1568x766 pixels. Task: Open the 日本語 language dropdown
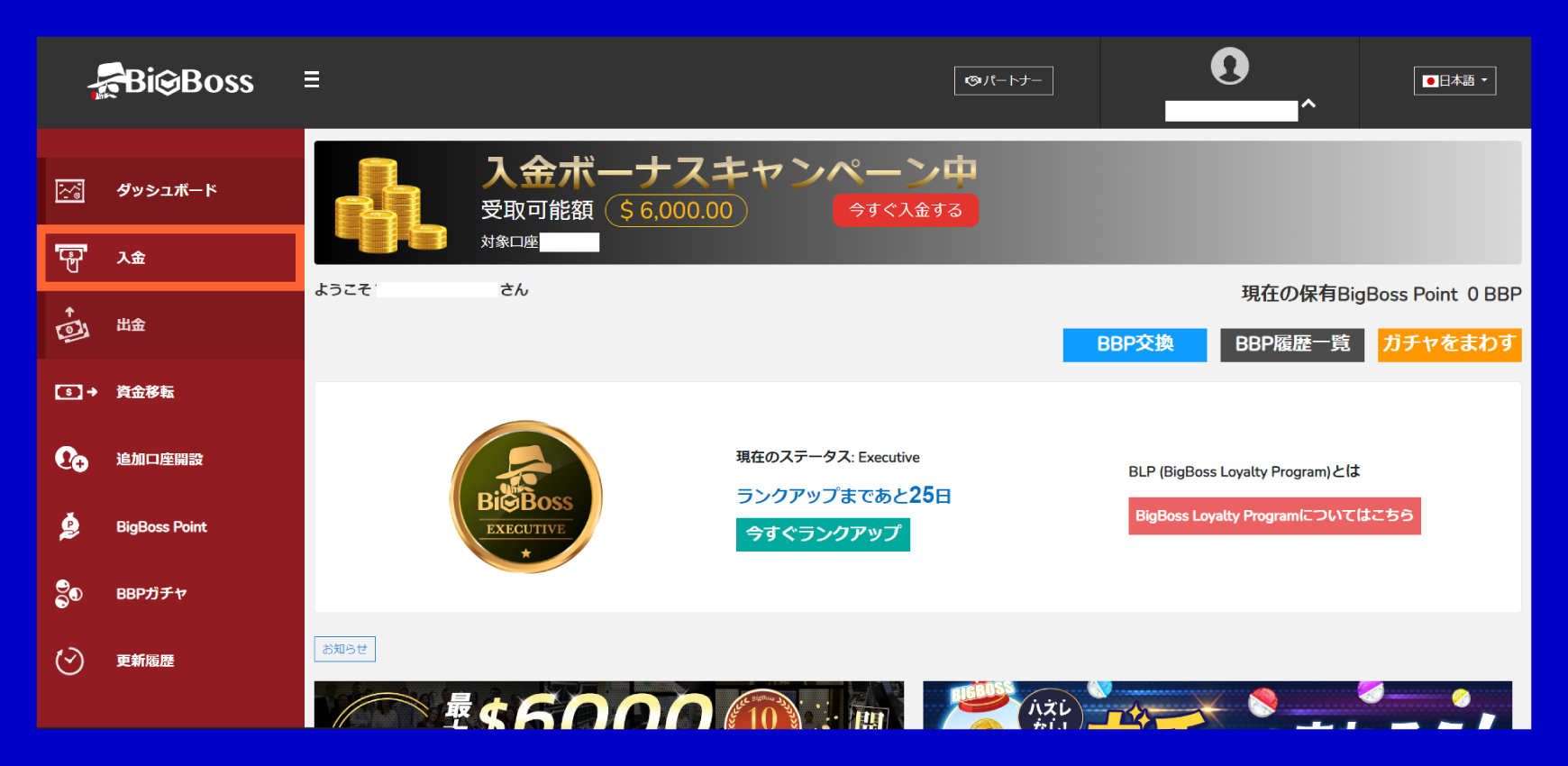1454,80
